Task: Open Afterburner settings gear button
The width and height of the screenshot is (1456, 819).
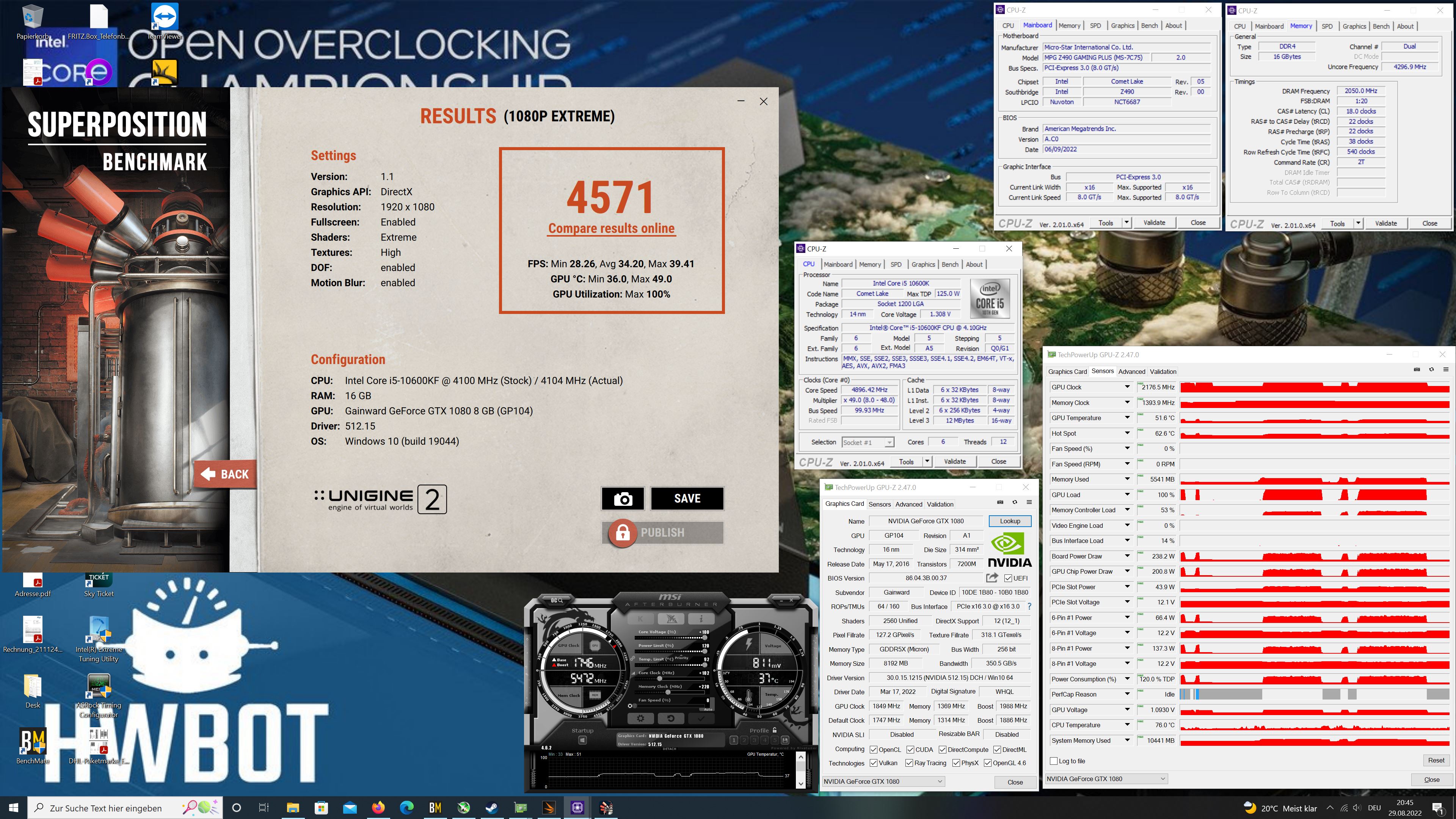Action: [640, 719]
